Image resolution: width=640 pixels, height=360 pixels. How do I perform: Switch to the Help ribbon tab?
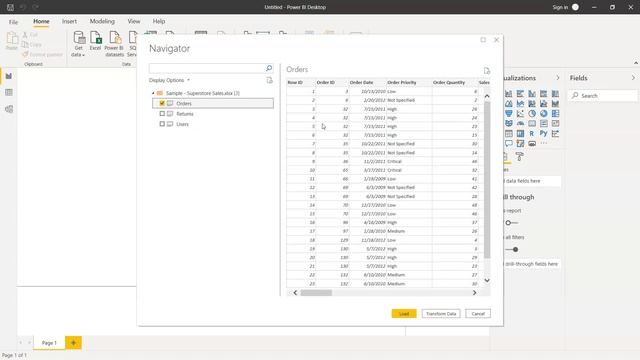[x=159, y=21]
